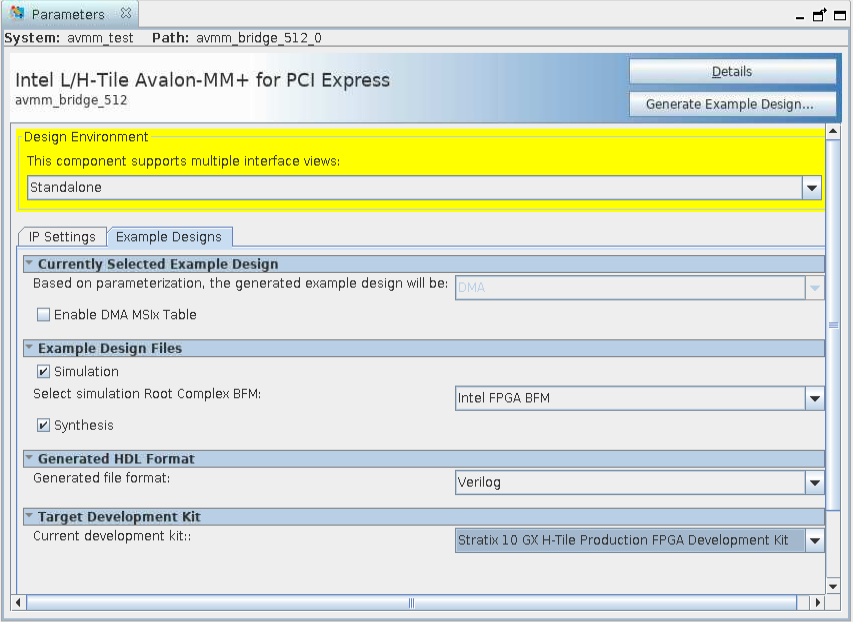
Task: Maximize the Parameters panel
Action: coord(837,15)
